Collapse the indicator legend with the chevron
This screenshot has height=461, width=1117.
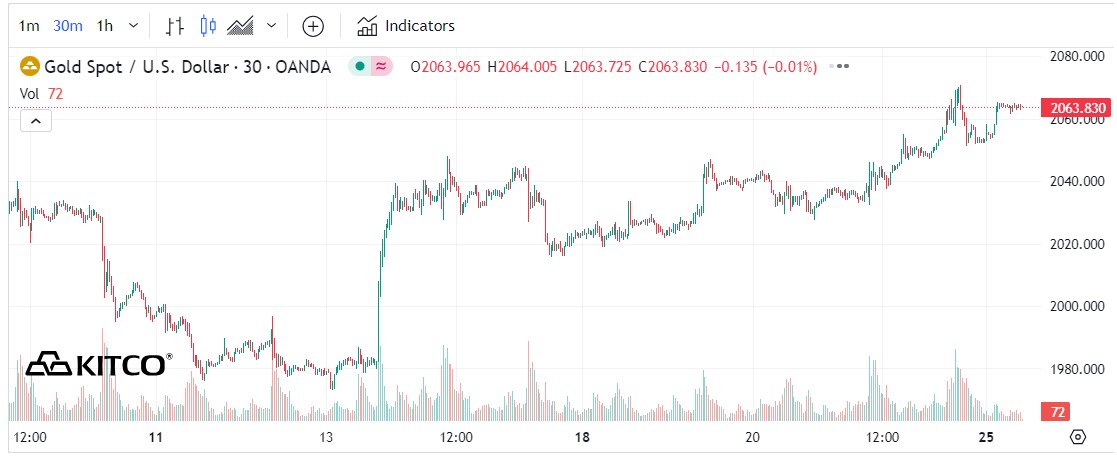pyautogui.click(x=35, y=121)
